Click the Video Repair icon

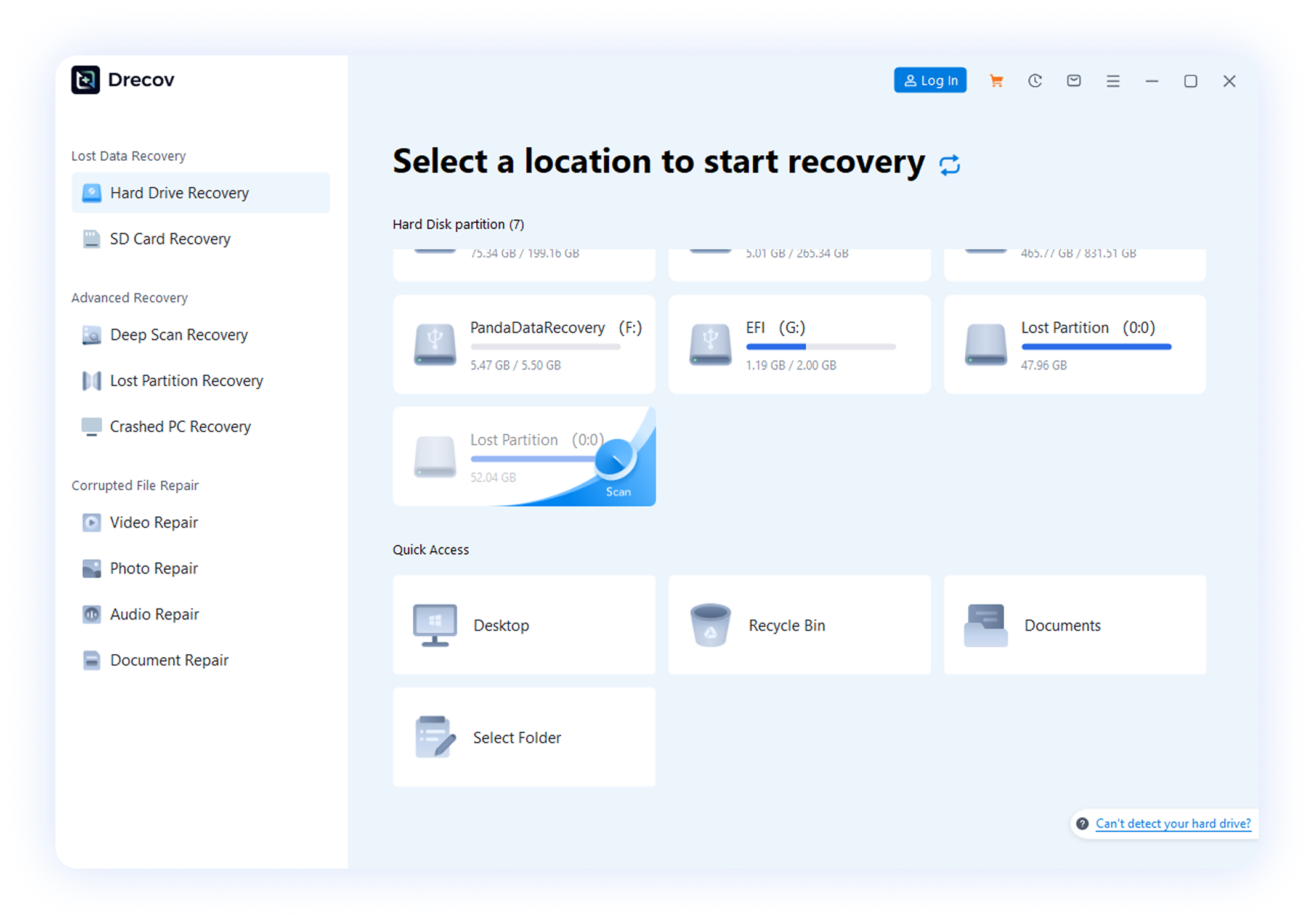click(x=92, y=522)
